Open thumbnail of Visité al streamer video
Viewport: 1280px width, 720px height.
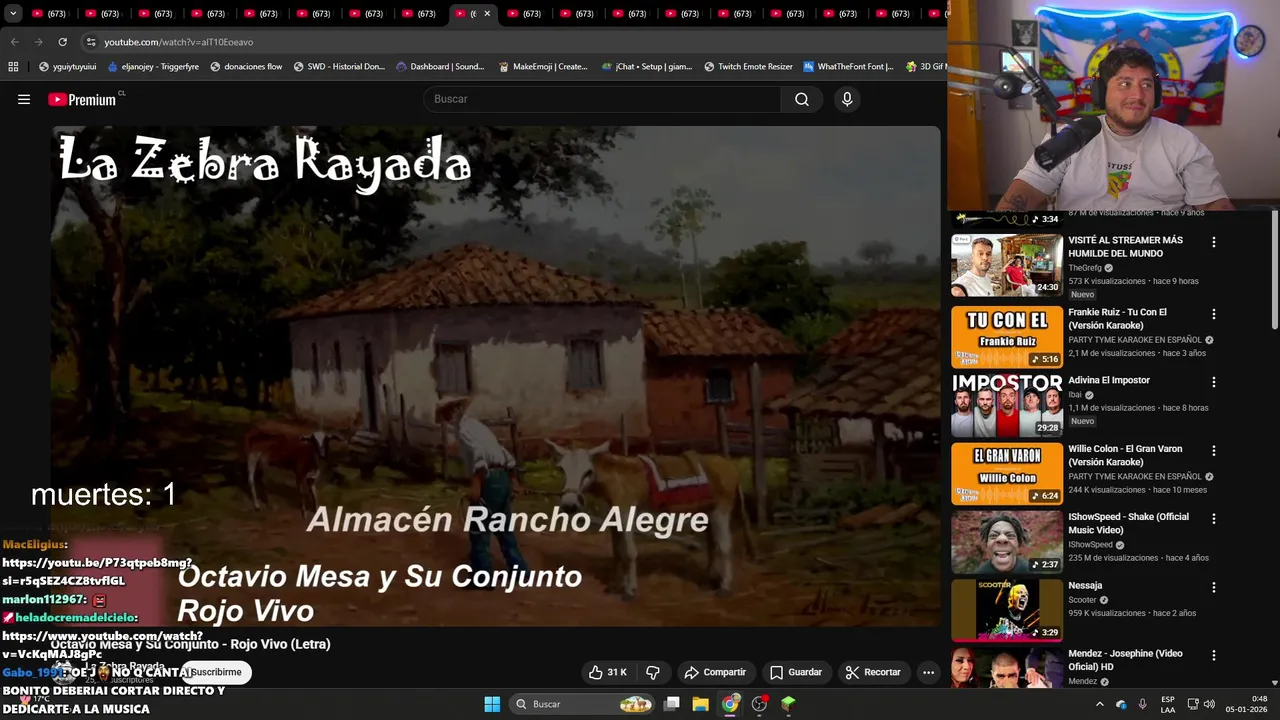click(x=1006, y=265)
